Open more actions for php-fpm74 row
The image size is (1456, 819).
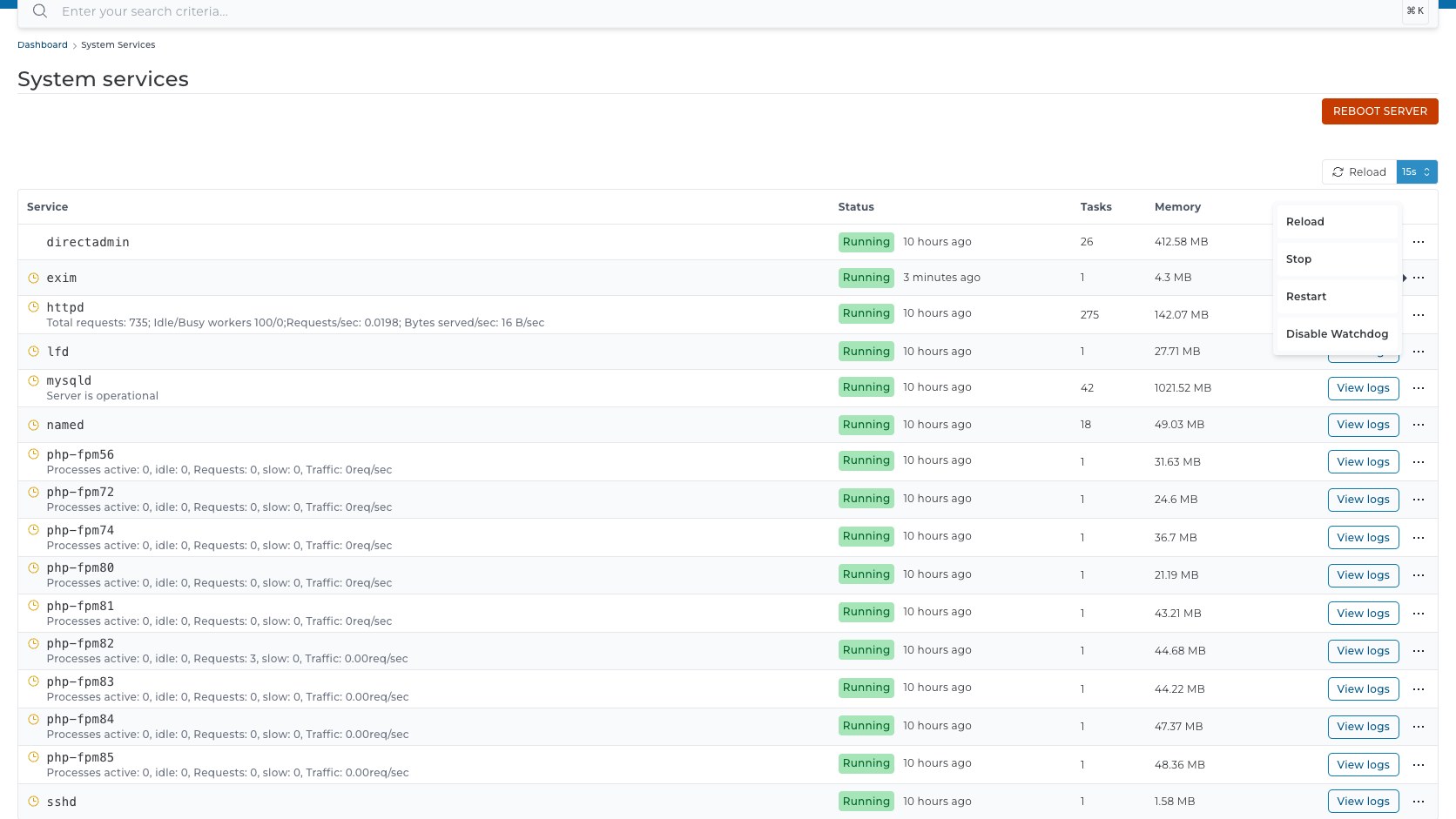(x=1419, y=538)
